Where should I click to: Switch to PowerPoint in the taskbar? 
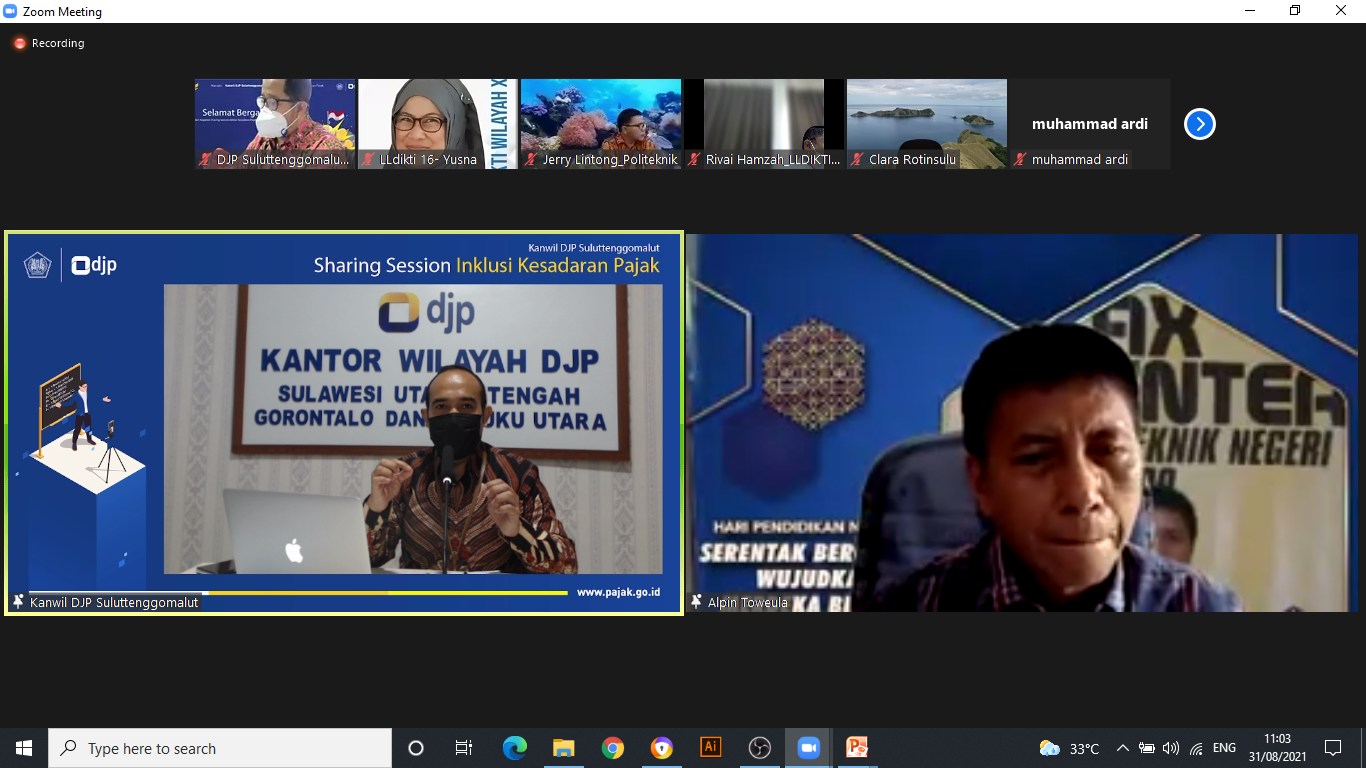click(x=857, y=748)
